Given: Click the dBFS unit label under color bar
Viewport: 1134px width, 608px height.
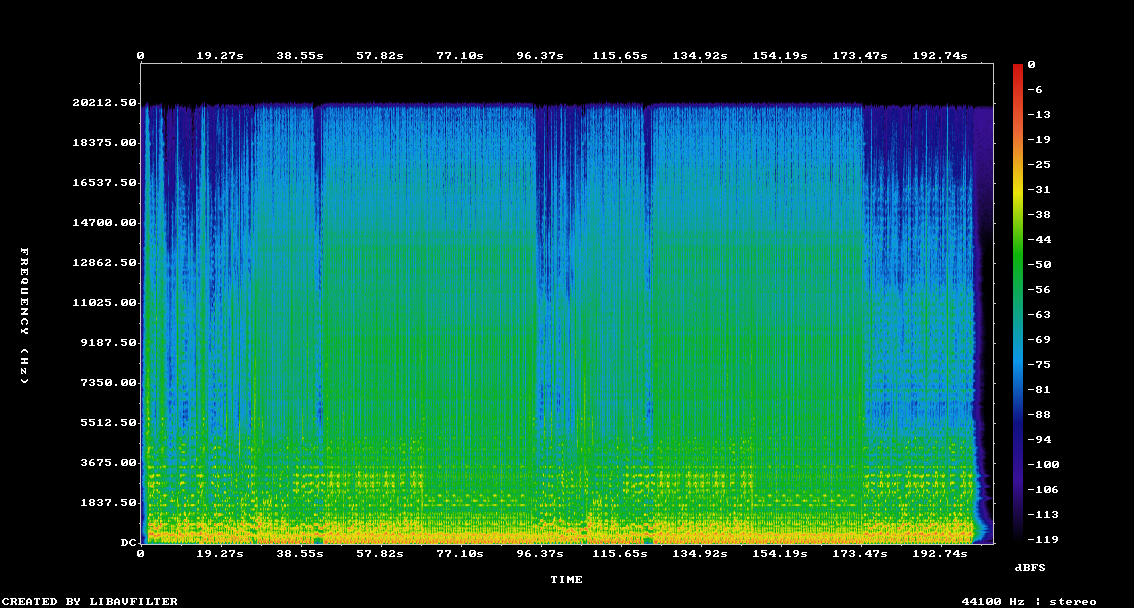Looking at the screenshot, I should (1029, 567).
